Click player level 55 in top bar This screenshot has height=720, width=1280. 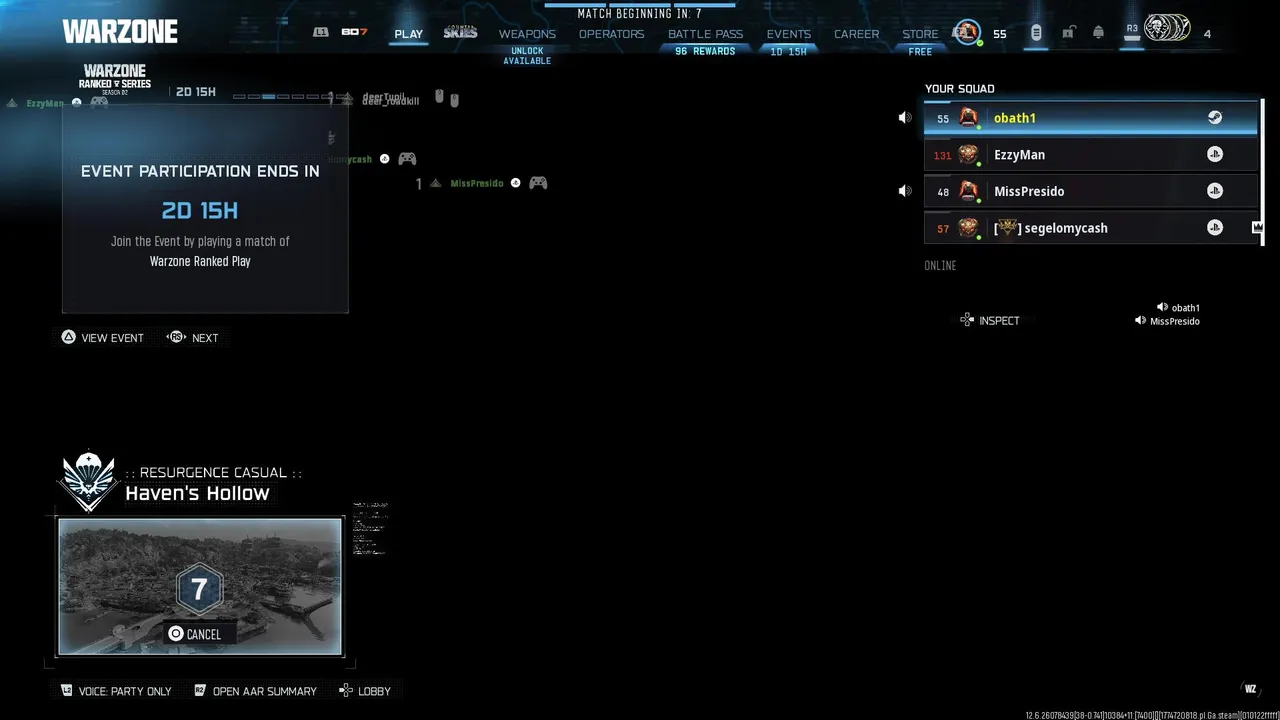tap(999, 34)
